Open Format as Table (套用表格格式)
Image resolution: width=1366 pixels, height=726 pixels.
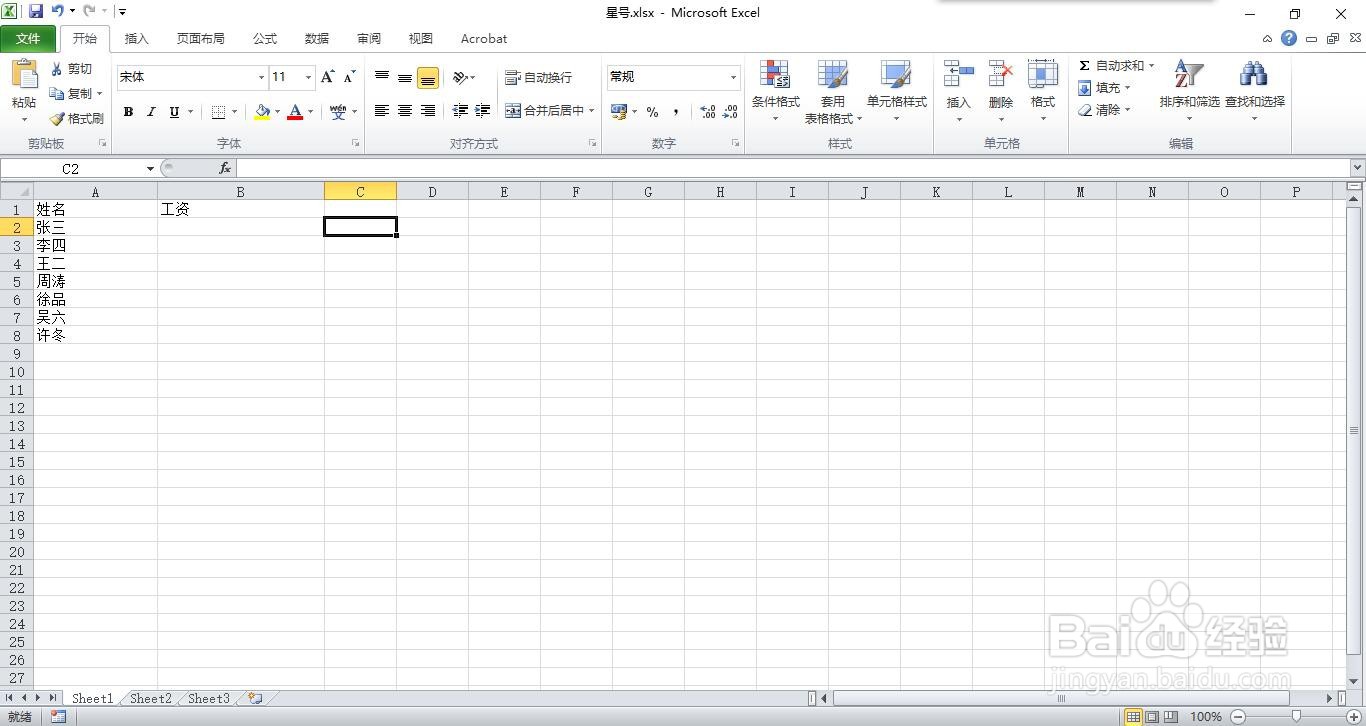tap(833, 90)
